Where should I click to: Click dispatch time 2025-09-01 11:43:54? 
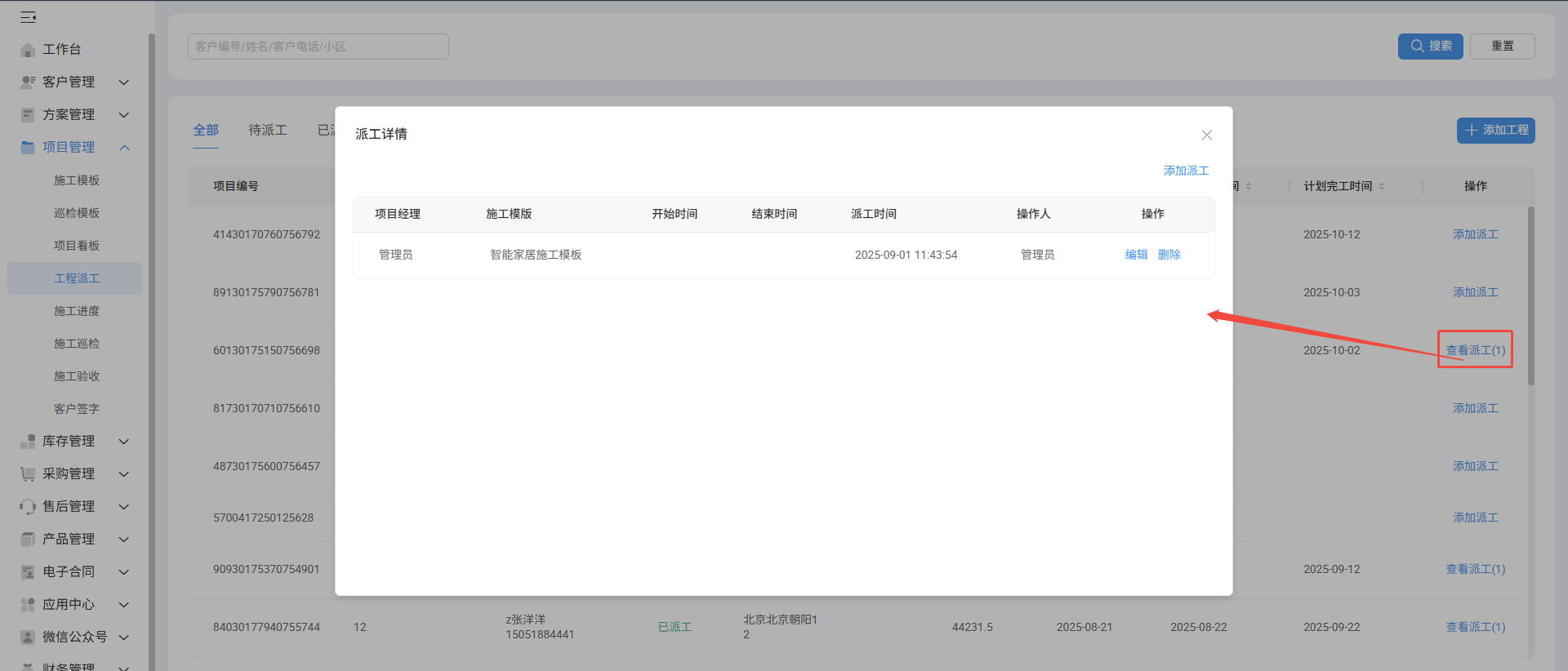tap(906, 255)
